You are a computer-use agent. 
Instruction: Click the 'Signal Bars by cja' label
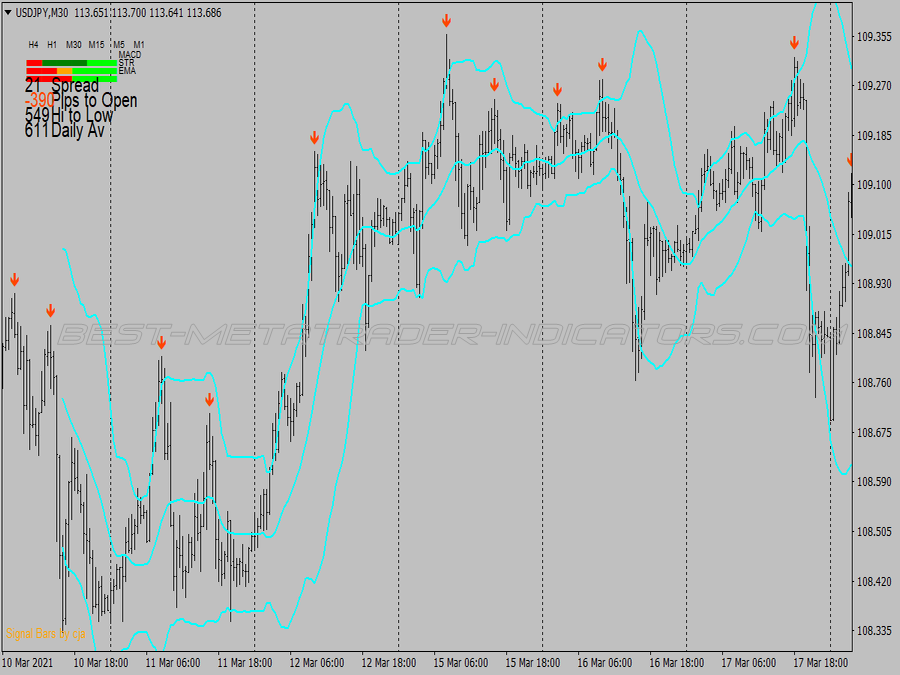tap(45, 634)
